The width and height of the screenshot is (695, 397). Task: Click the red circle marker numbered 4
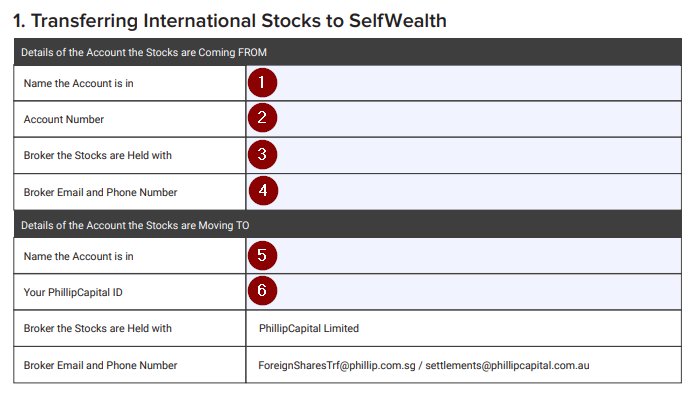(263, 191)
